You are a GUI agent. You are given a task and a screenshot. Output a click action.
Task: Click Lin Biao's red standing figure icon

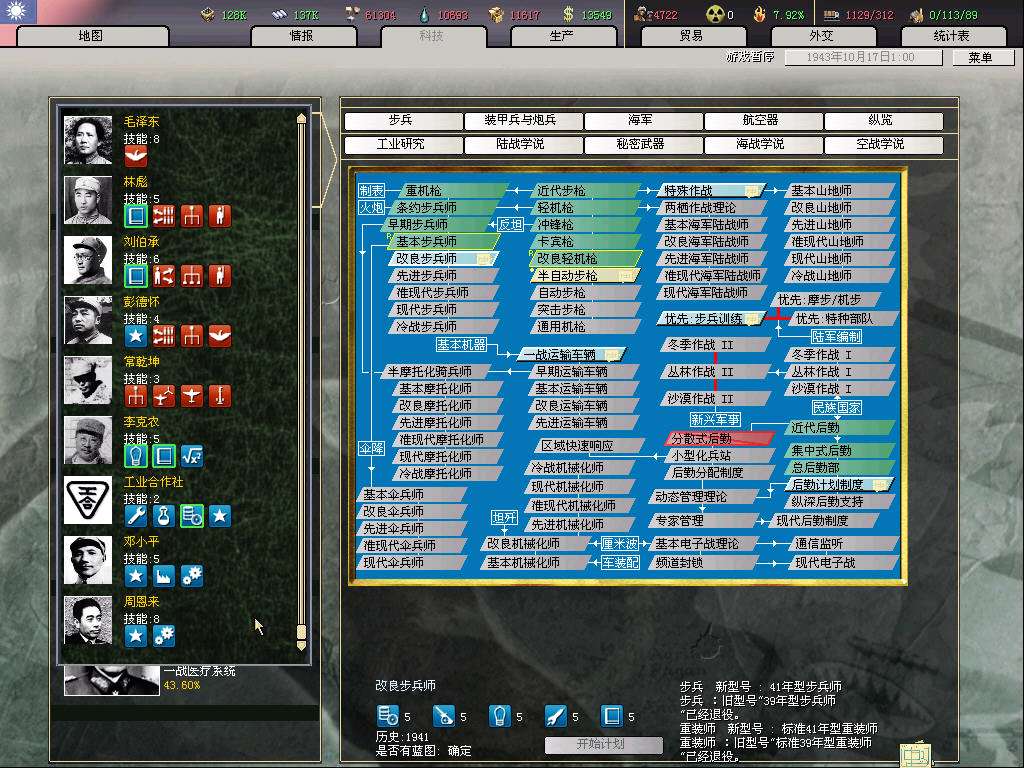tap(220, 216)
